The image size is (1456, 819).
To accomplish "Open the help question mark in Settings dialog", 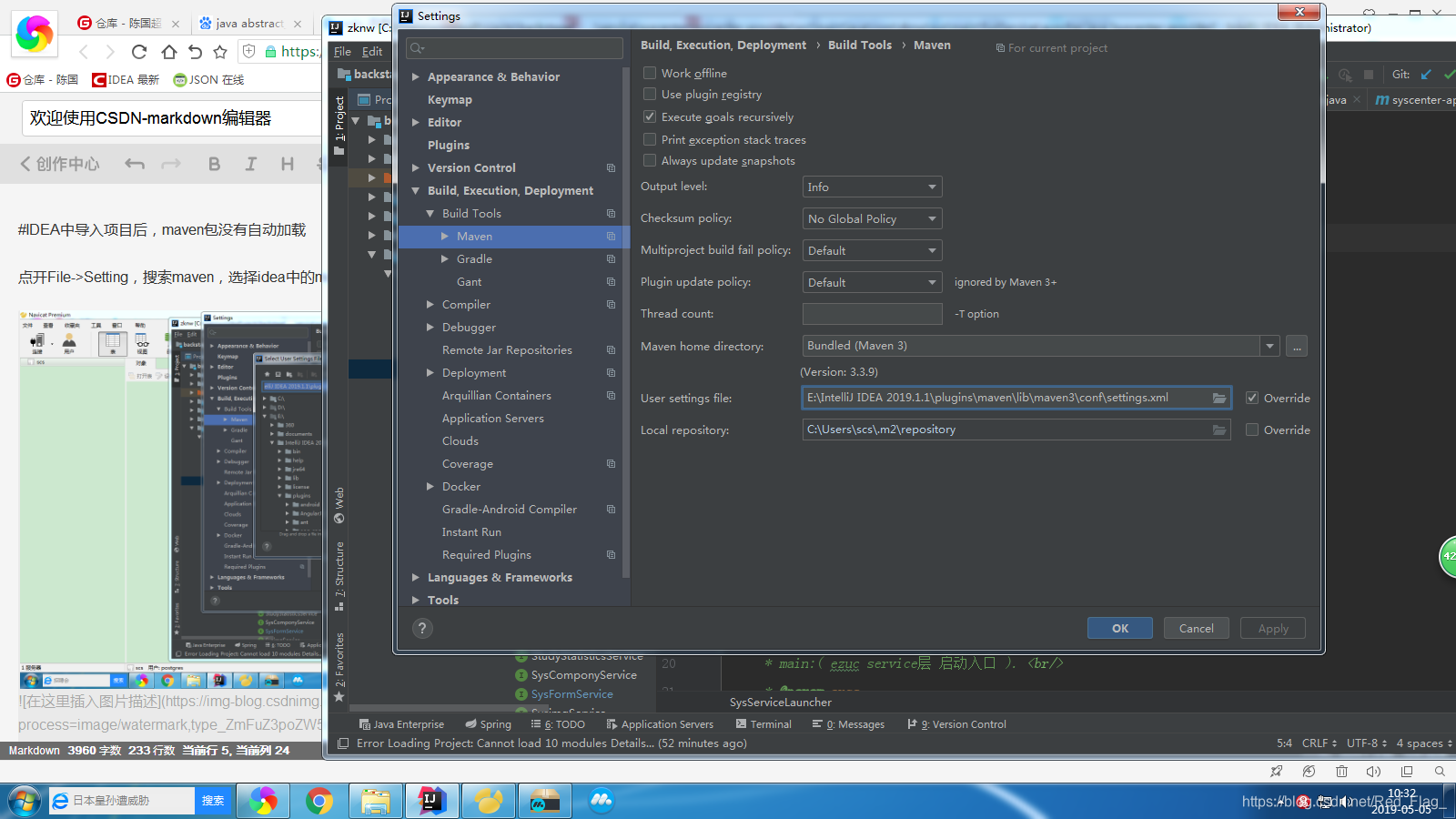I will pos(422,628).
